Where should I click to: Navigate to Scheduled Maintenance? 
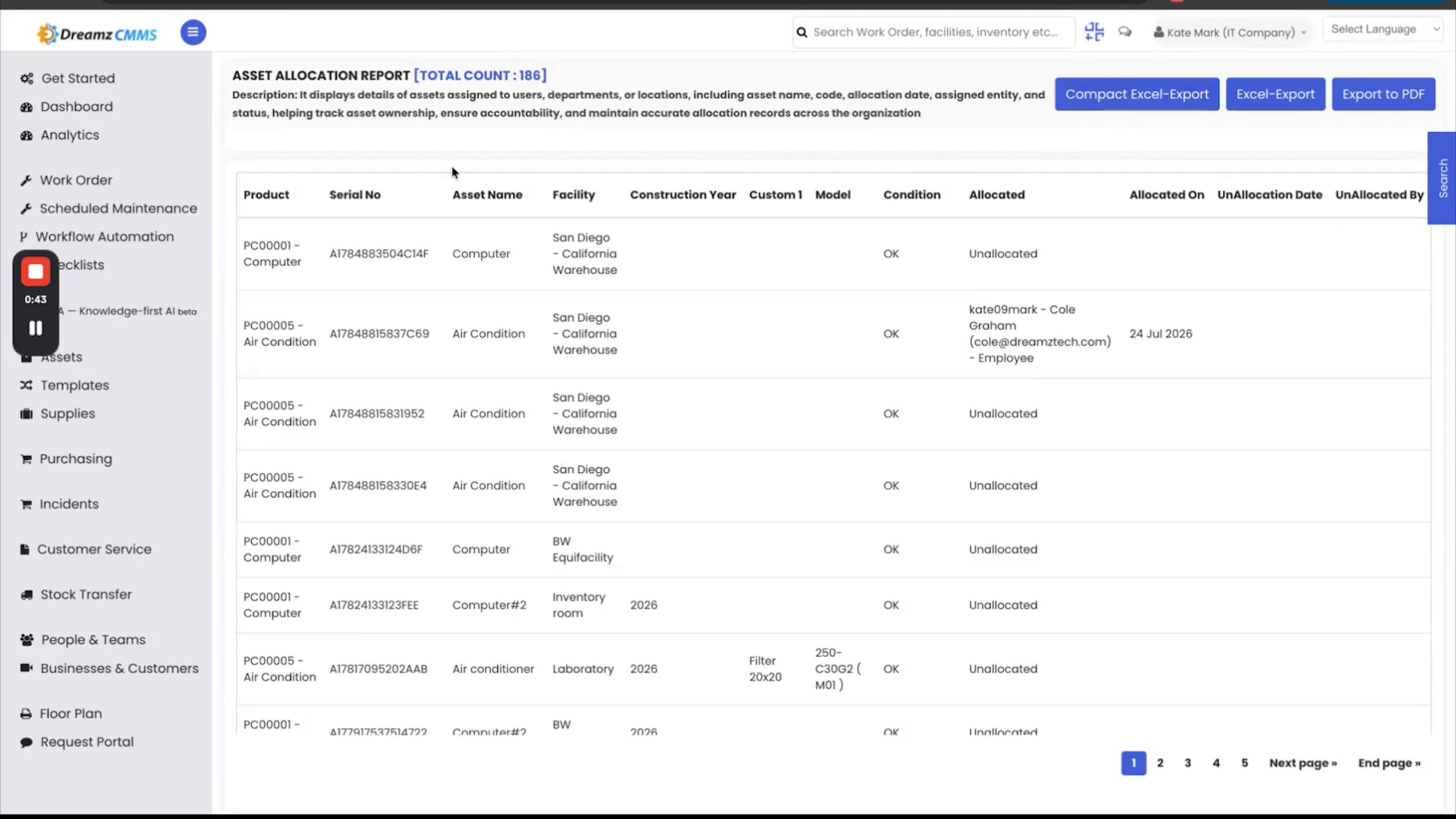pos(118,209)
